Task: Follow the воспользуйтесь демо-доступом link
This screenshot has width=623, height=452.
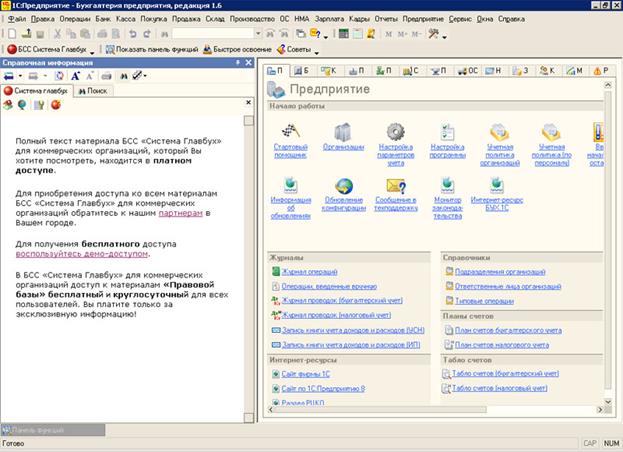Action: point(82,253)
